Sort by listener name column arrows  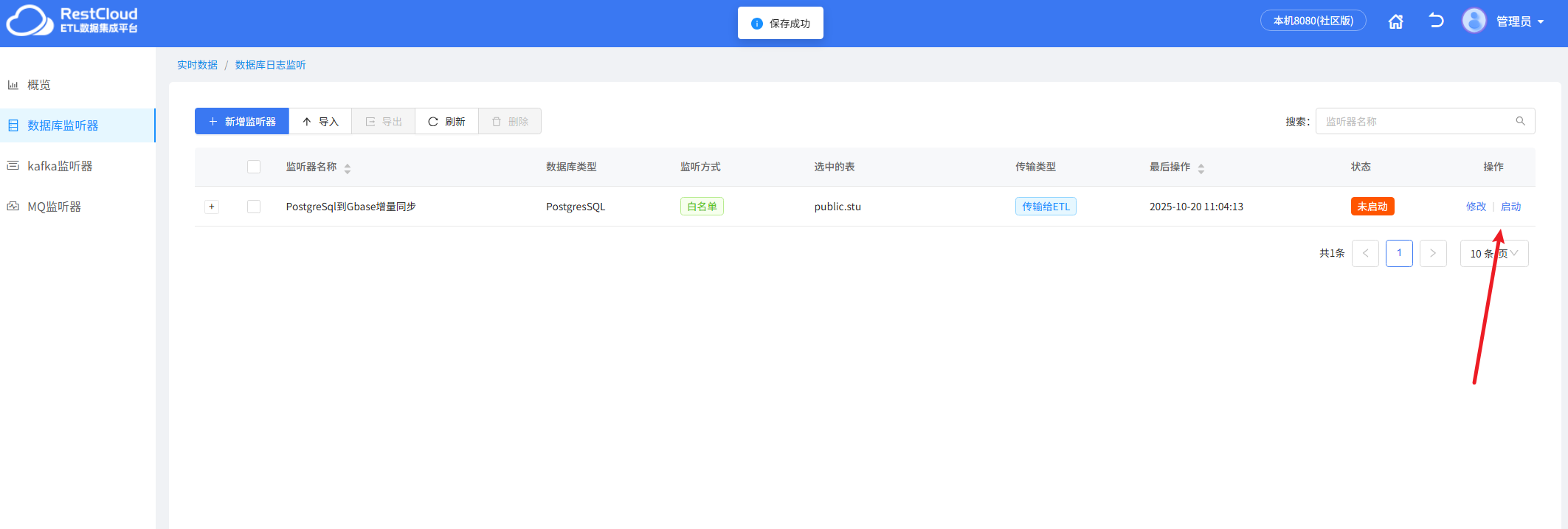[x=348, y=168]
